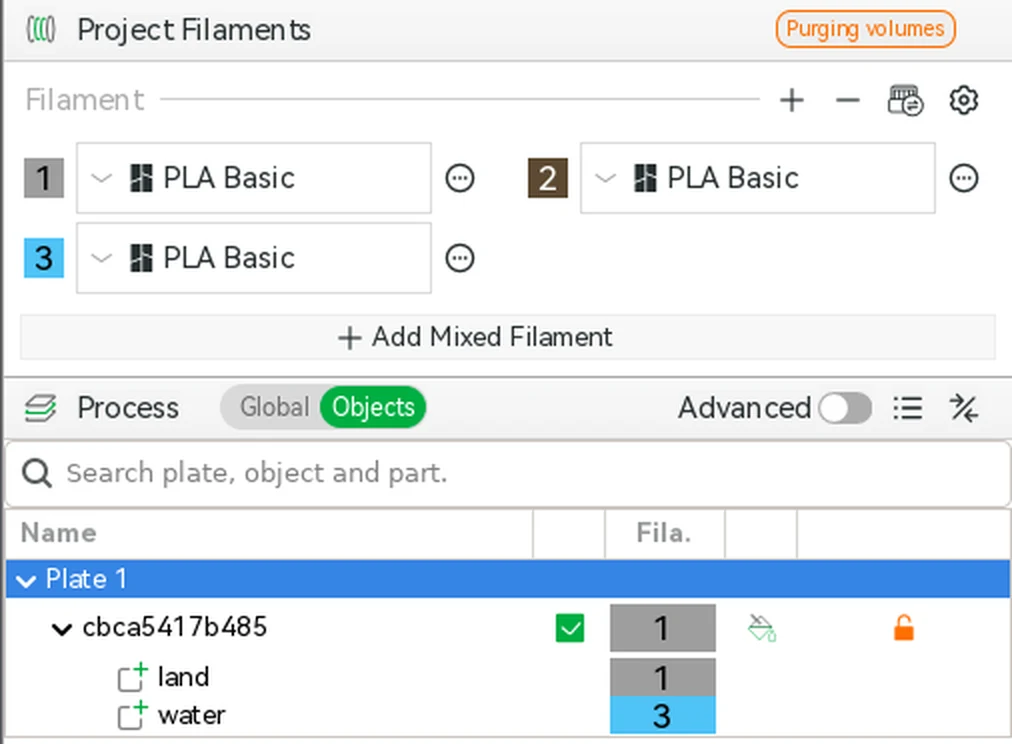Change color of filament 2 swatch

click(x=548, y=178)
